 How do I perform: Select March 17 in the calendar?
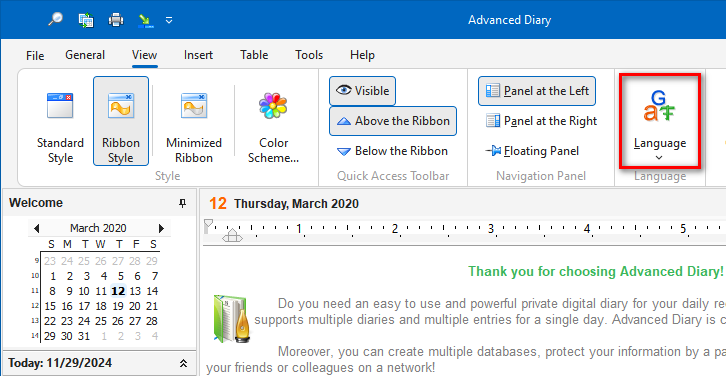coord(84,306)
